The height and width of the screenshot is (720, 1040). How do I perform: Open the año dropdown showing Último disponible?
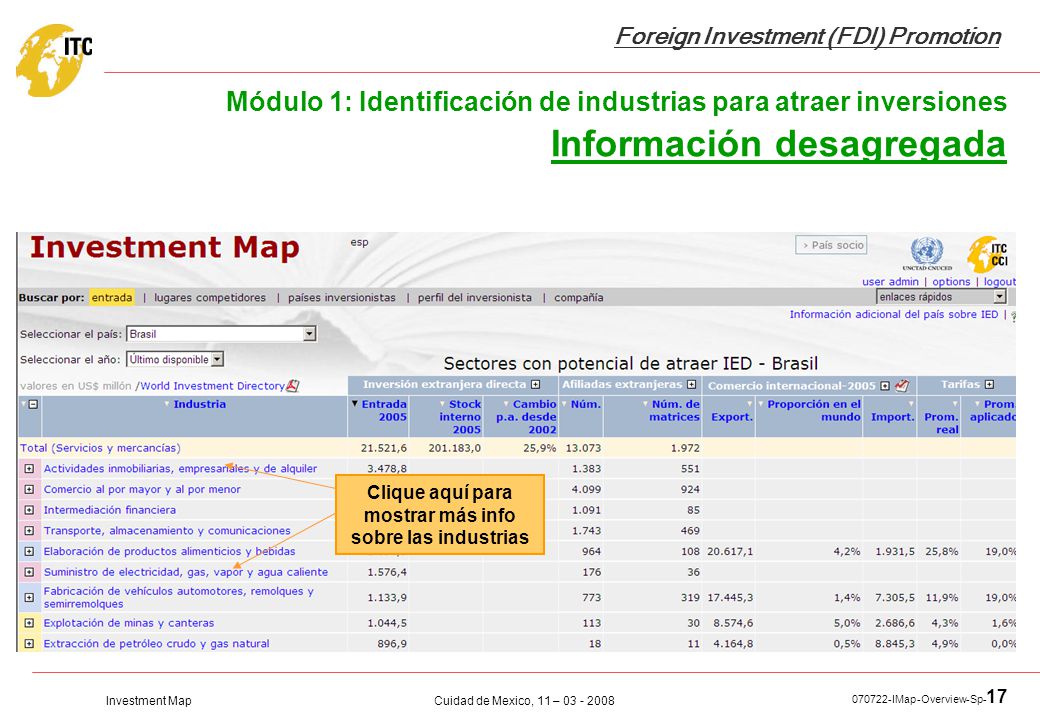tap(175, 360)
